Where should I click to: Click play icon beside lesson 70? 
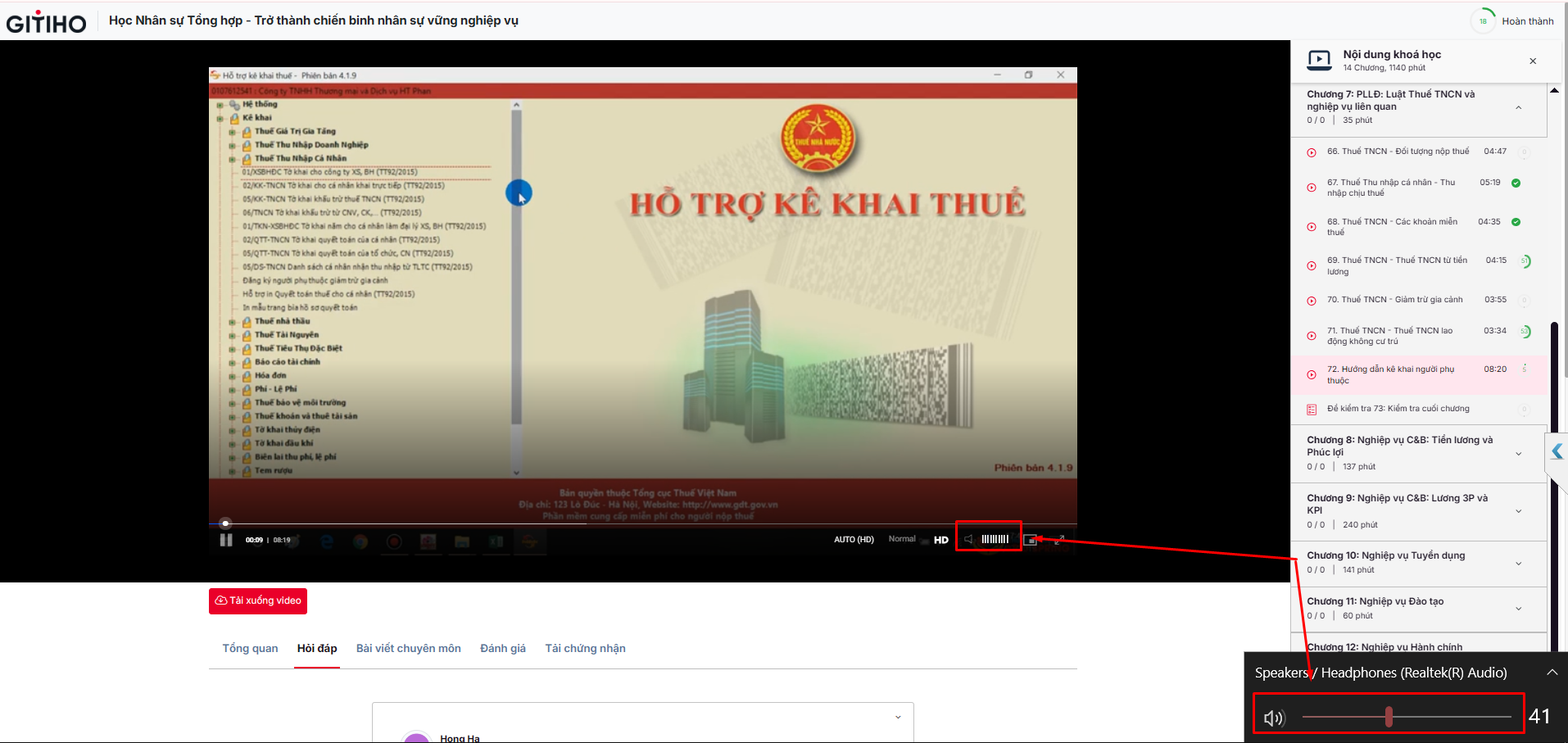[x=1312, y=300]
